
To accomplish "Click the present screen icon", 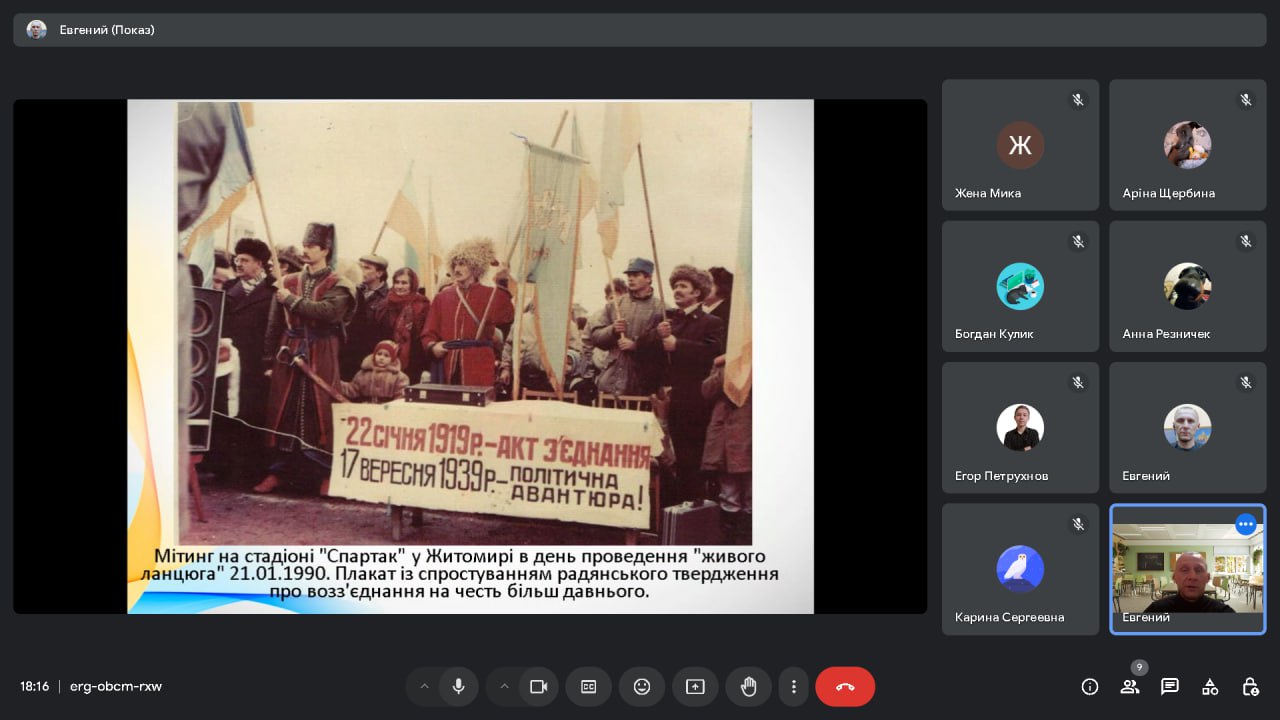I will click(695, 686).
